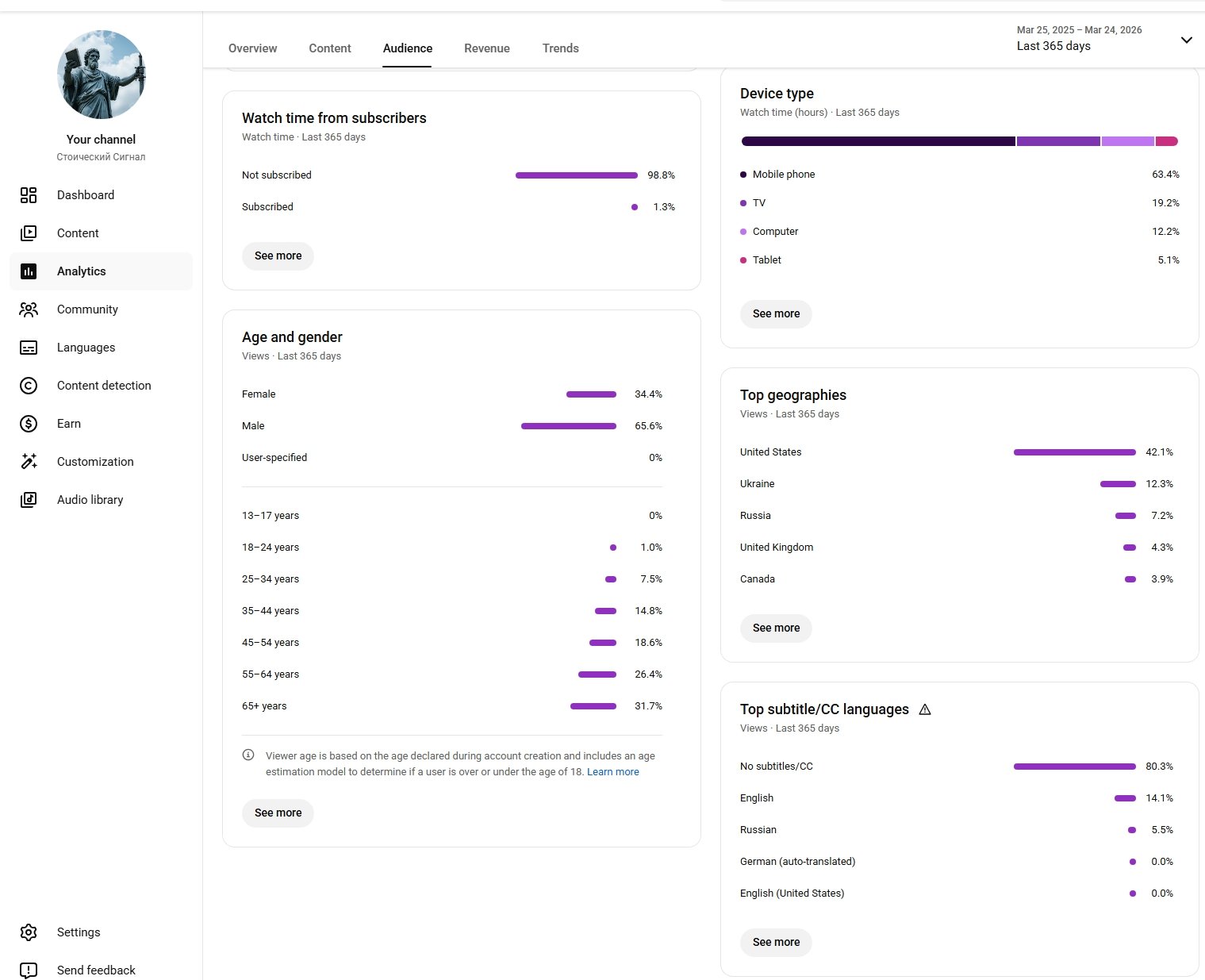This screenshot has height=980, width=1205.
Task: Click the Dashboard icon in sidebar
Action: 29,195
